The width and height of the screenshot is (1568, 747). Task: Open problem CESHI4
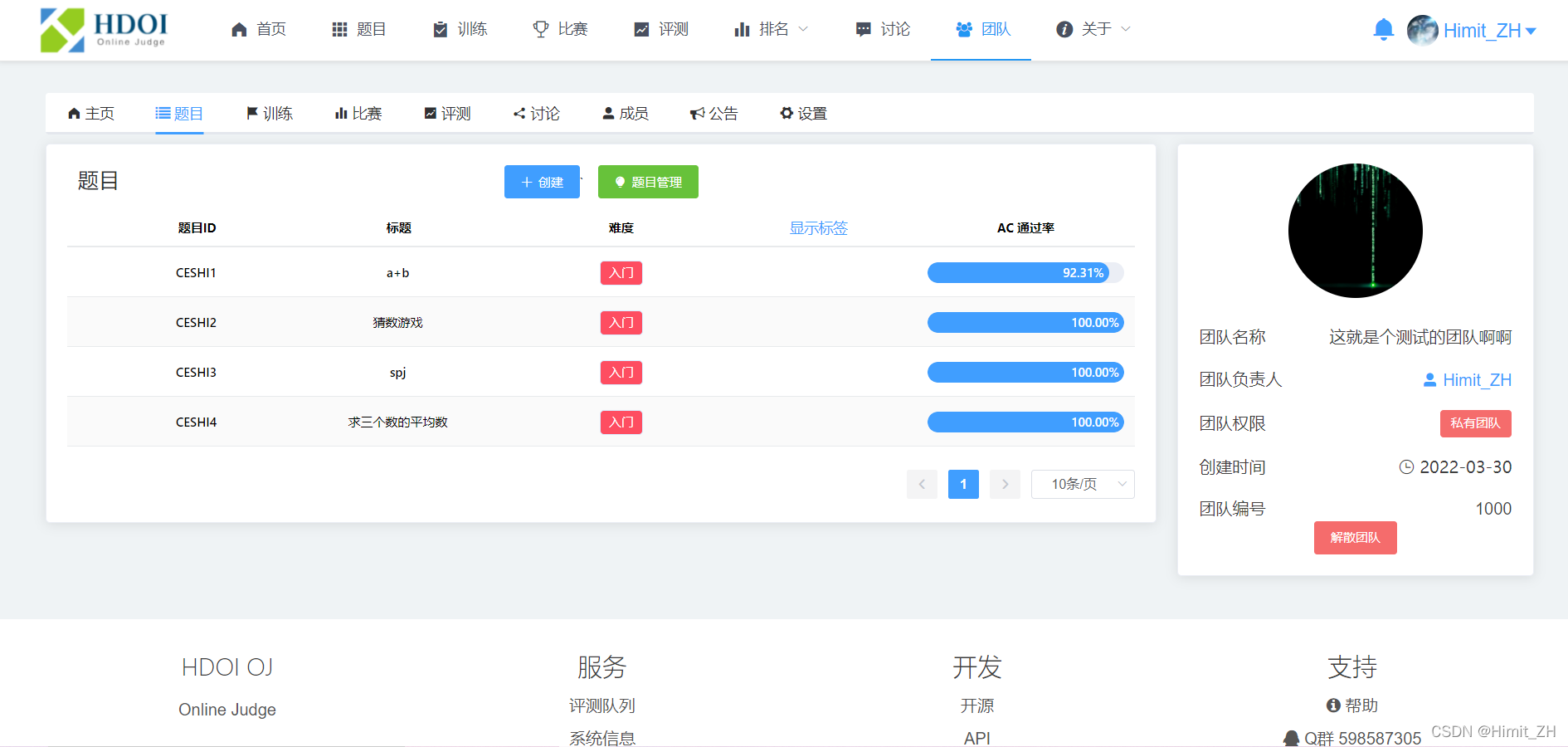[196, 422]
